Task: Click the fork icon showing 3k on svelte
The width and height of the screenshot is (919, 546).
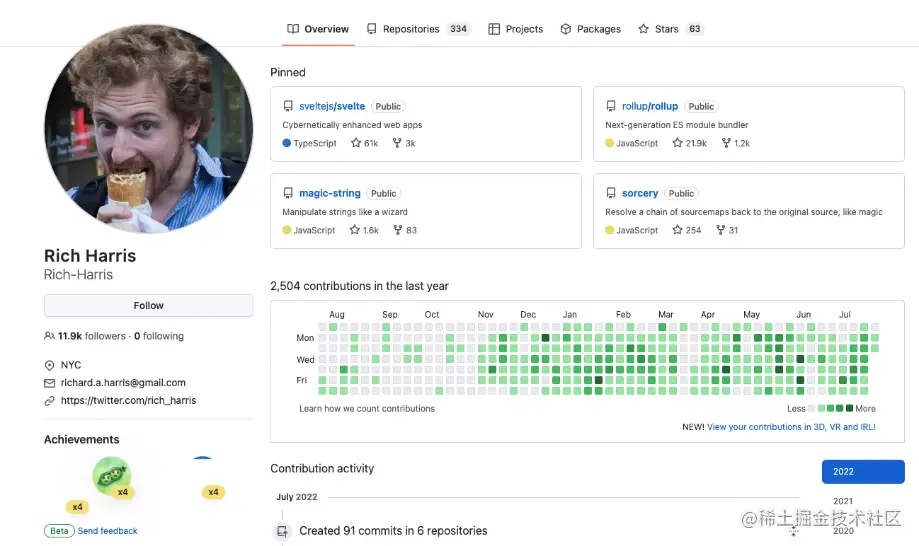Action: 397,142
